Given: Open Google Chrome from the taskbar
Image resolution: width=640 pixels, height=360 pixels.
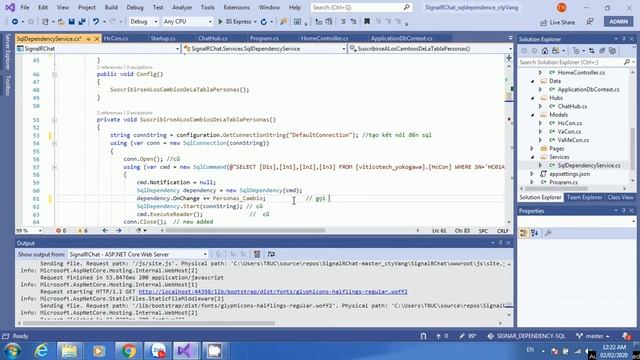Looking at the screenshot, I should point(129,351).
